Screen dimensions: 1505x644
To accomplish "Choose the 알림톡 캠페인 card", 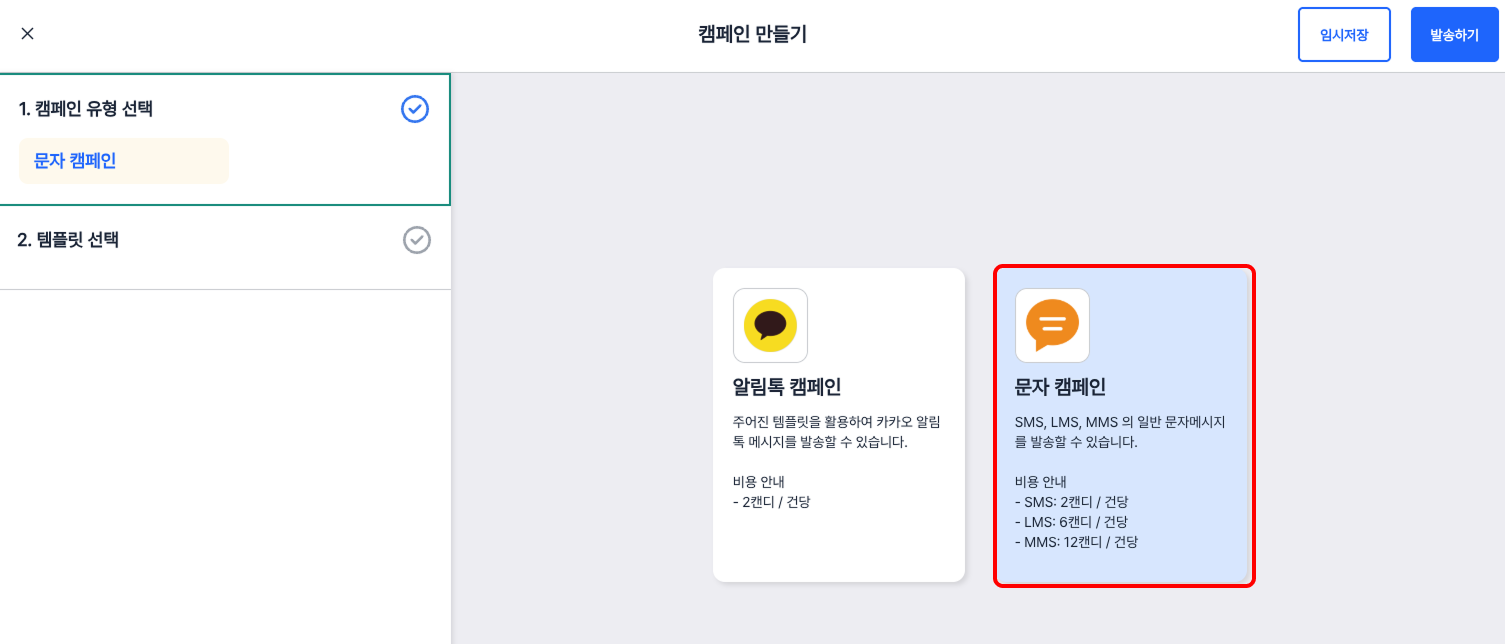I will tap(838, 425).
